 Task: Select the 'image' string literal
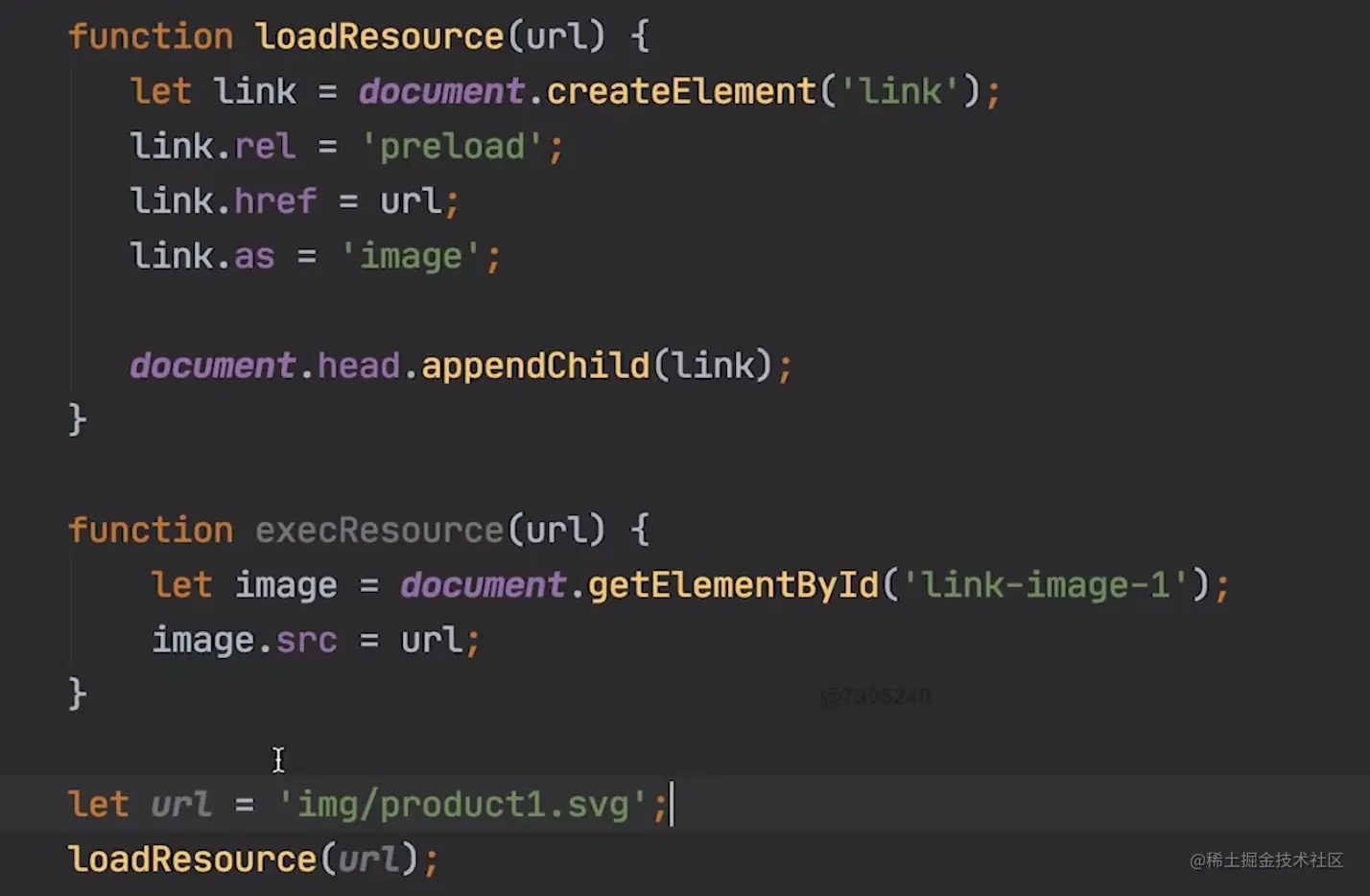click(411, 256)
